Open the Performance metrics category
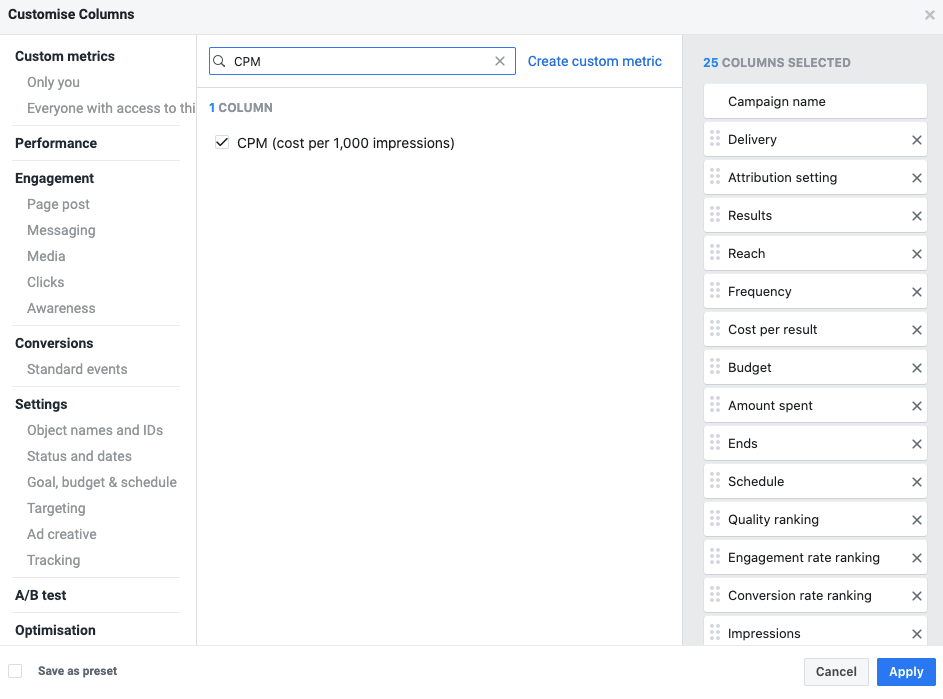 (56, 143)
